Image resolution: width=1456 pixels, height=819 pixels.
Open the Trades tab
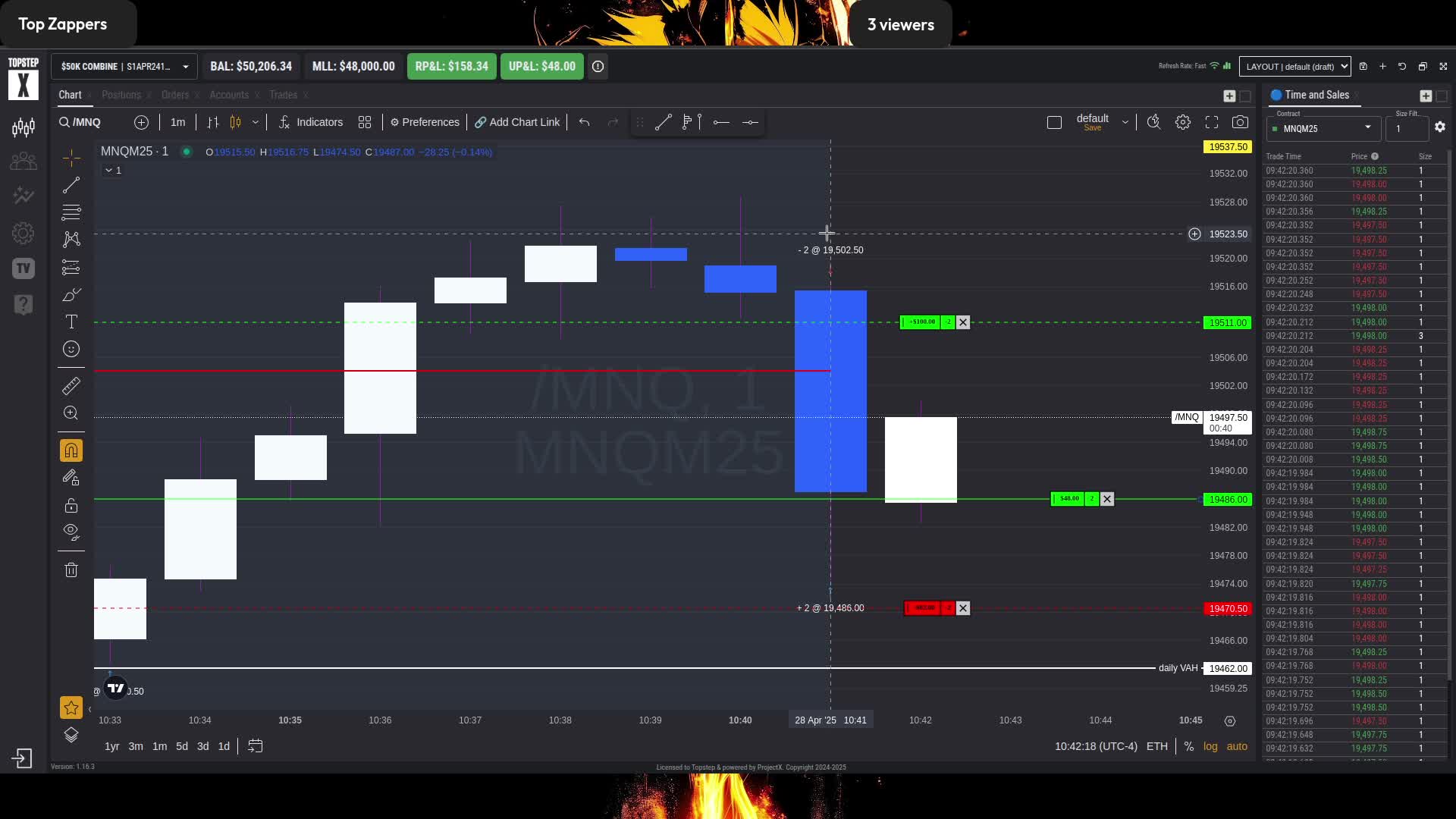[283, 95]
